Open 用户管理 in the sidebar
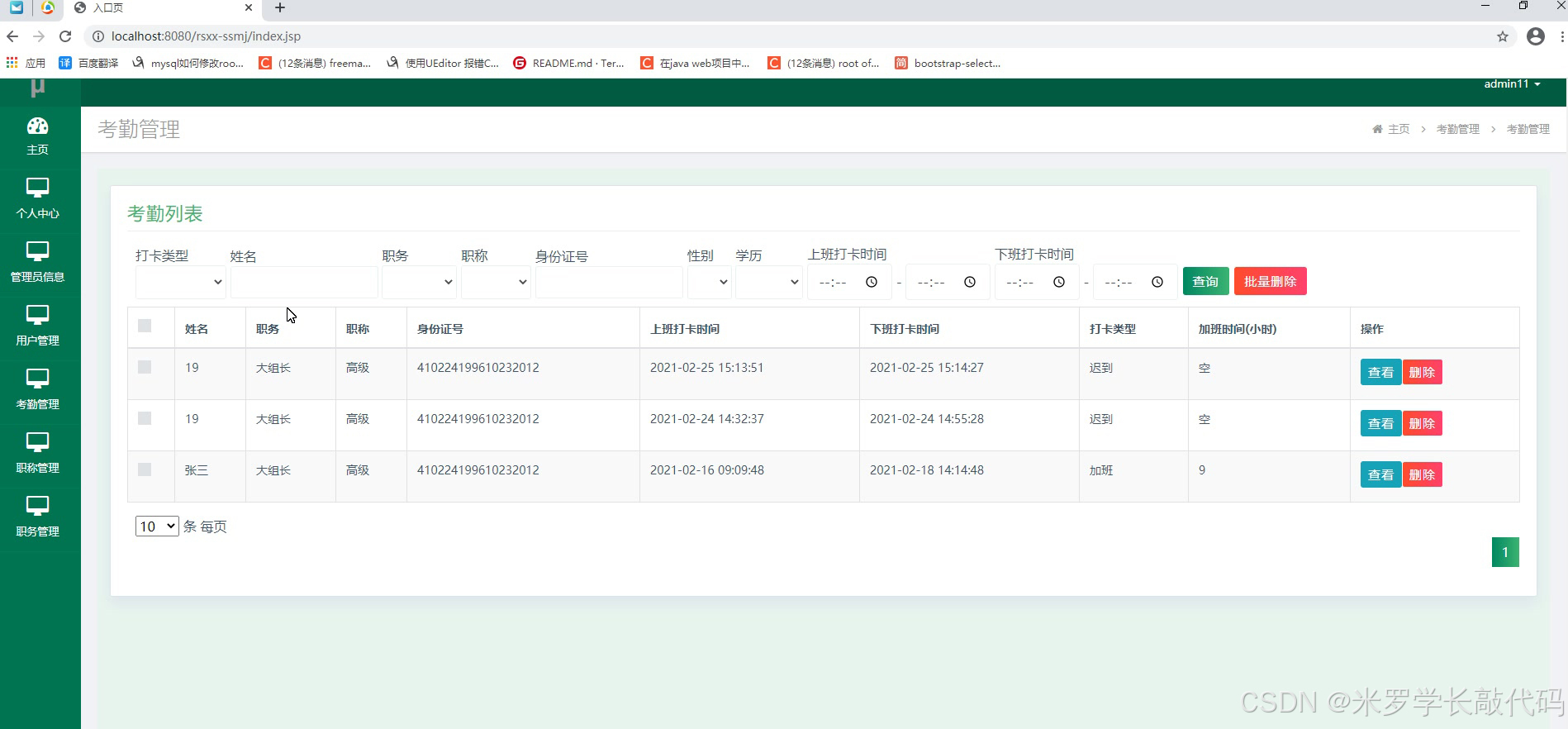The image size is (1568, 729). click(38, 327)
